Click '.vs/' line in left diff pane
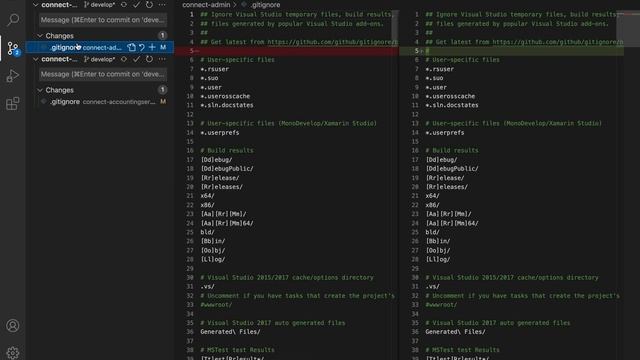 click(207, 287)
